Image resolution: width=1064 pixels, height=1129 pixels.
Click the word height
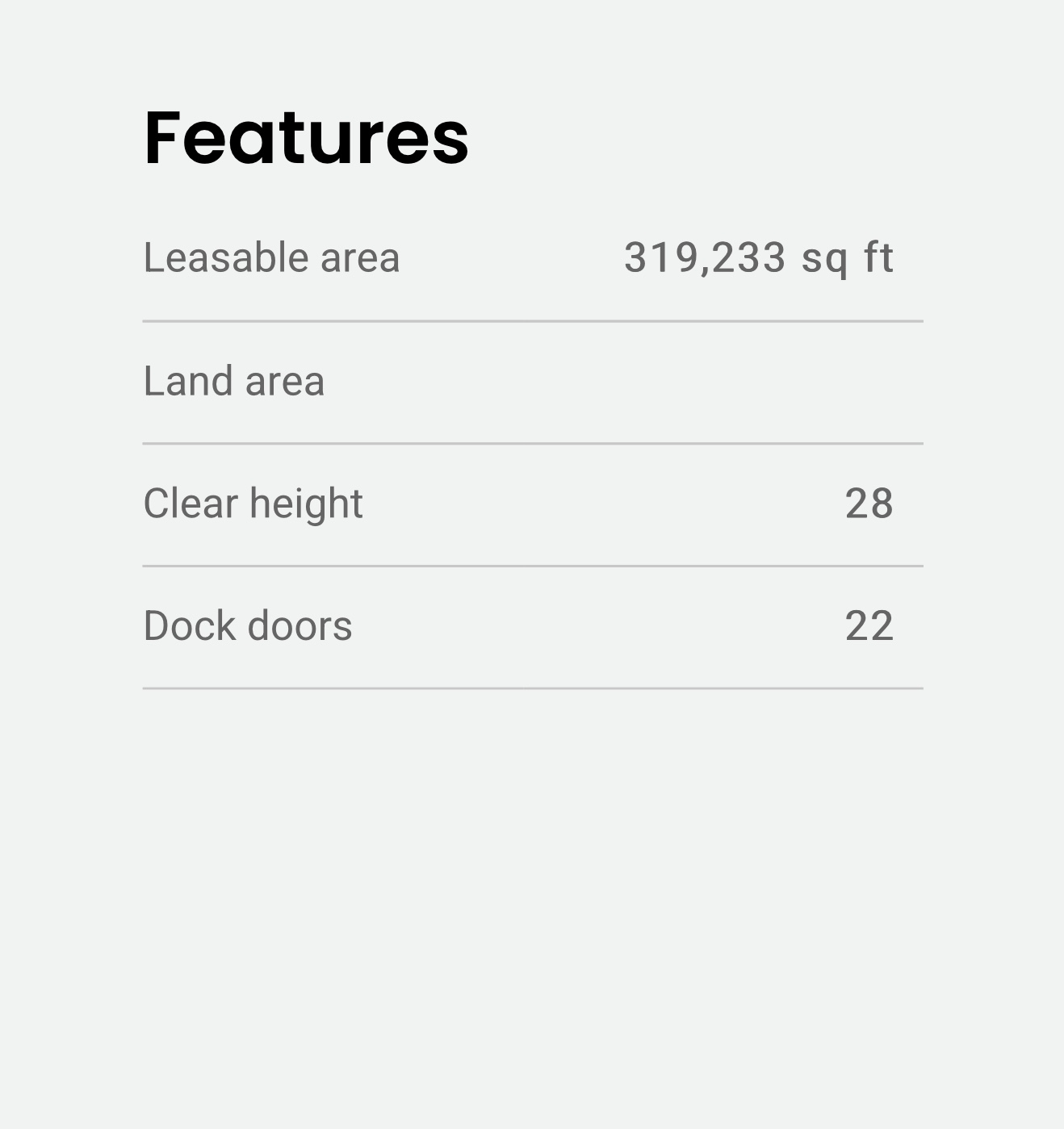(x=307, y=504)
